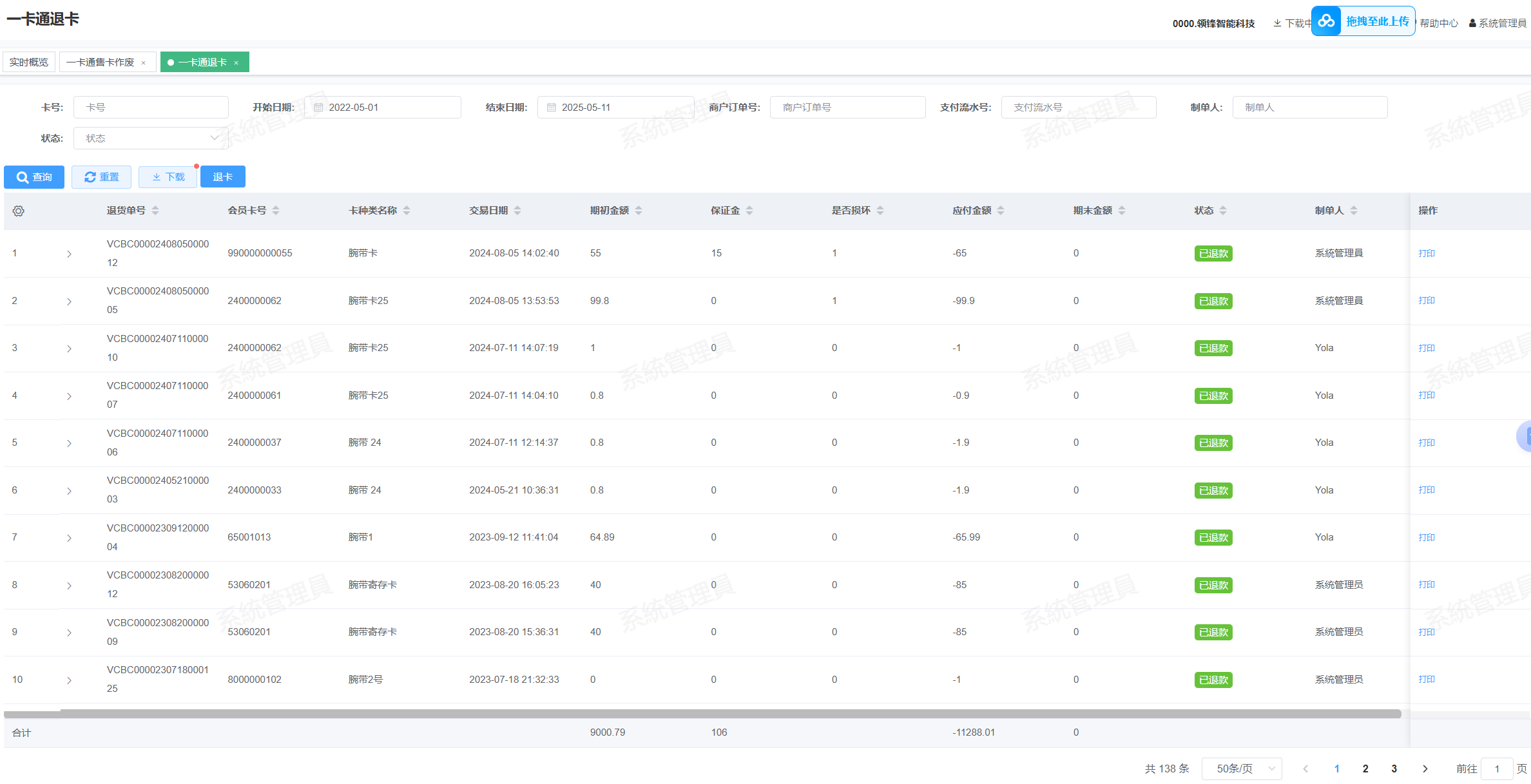Go to next page arrow
The image size is (1531, 784).
(1425, 769)
